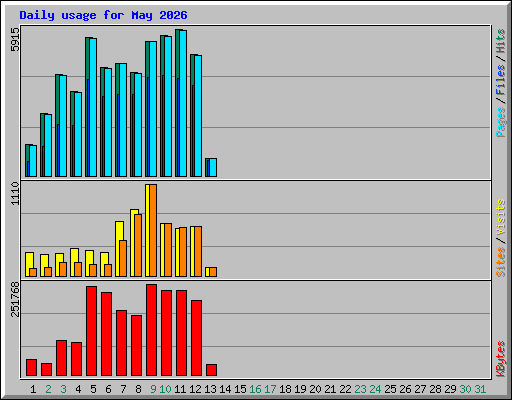Image resolution: width=512 pixels, height=400 pixels.
Task: Click day 1 on the x-axis
Action: click(33, 389)
